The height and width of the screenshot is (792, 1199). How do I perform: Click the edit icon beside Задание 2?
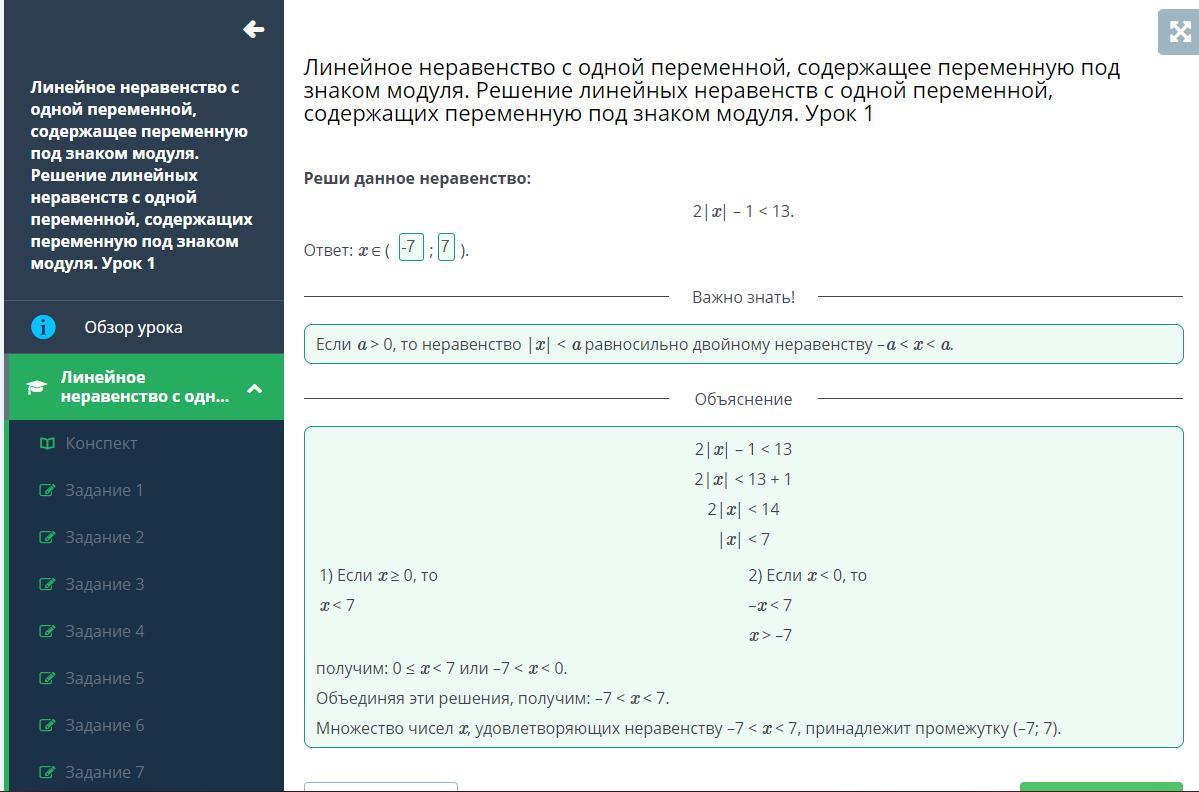click(x=47, y=537)
